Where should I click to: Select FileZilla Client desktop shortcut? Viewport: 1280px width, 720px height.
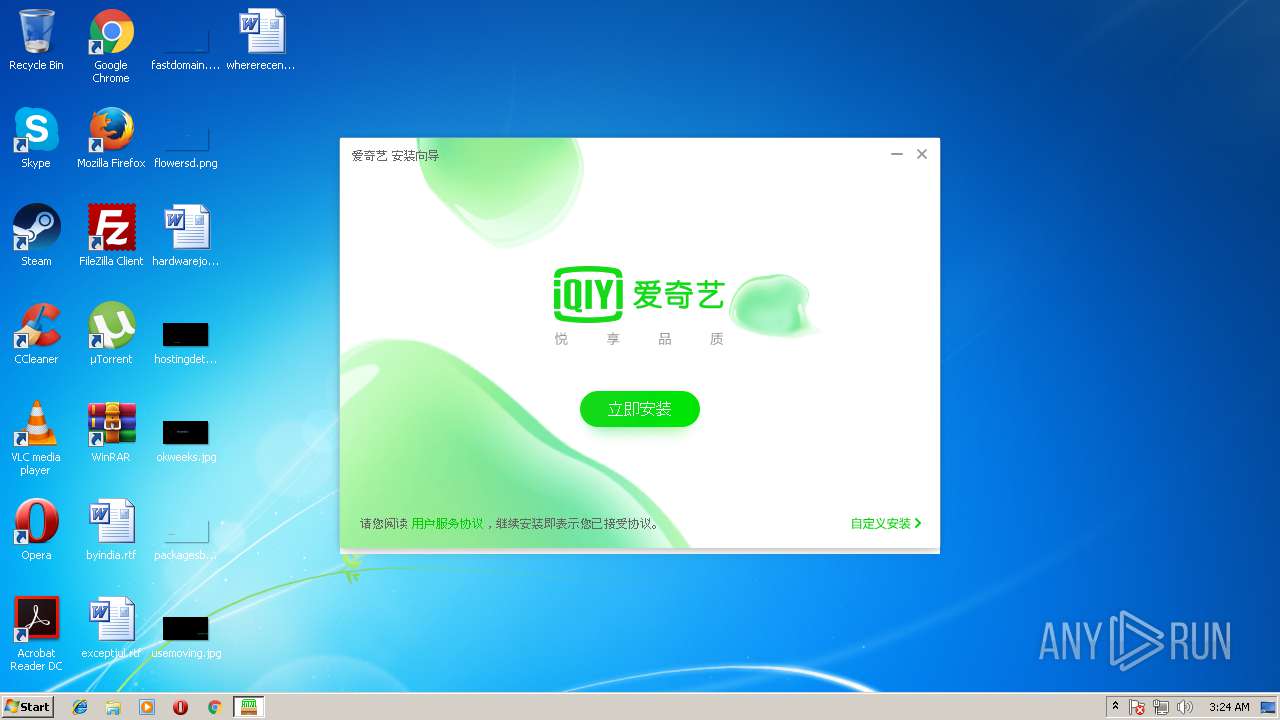click(x=111, y=236)
